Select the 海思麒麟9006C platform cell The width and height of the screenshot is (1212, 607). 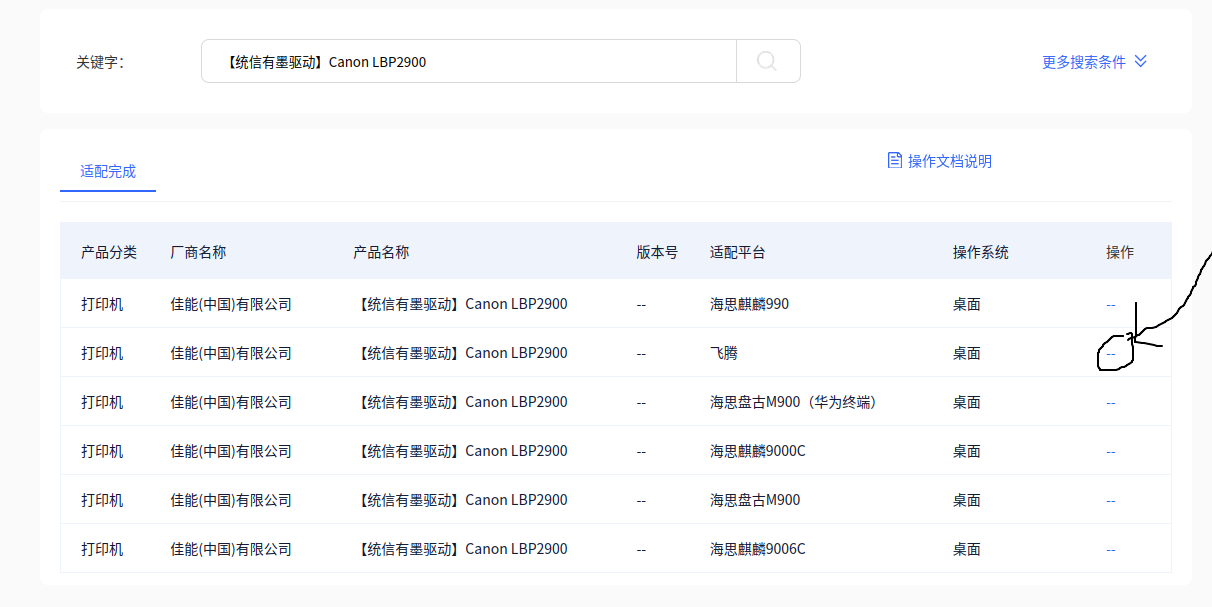tap(758, 549)
